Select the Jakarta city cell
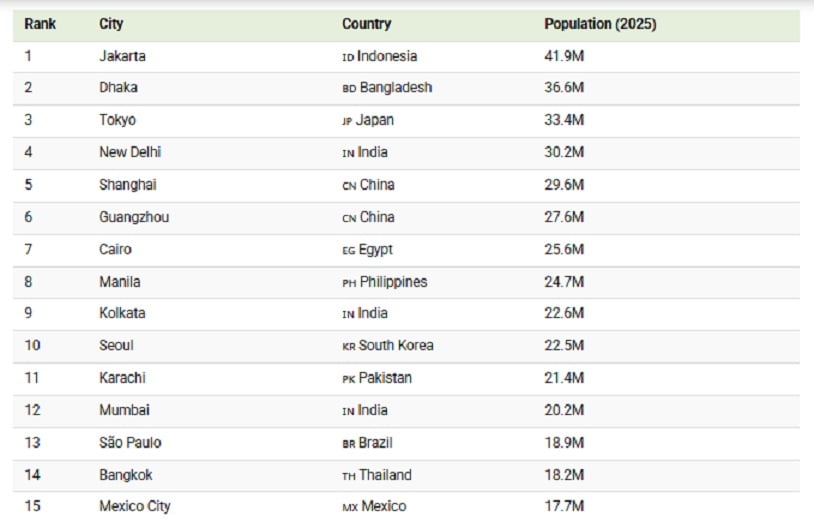The image size is (814, 522). tap(122, 56)
